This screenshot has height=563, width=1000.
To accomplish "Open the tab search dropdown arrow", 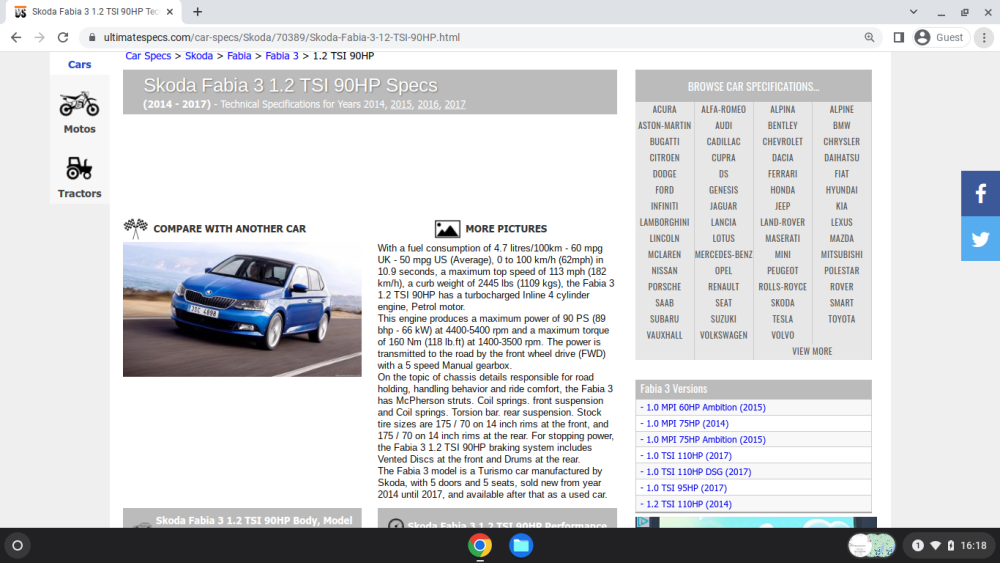I will (x=913, y=11).
